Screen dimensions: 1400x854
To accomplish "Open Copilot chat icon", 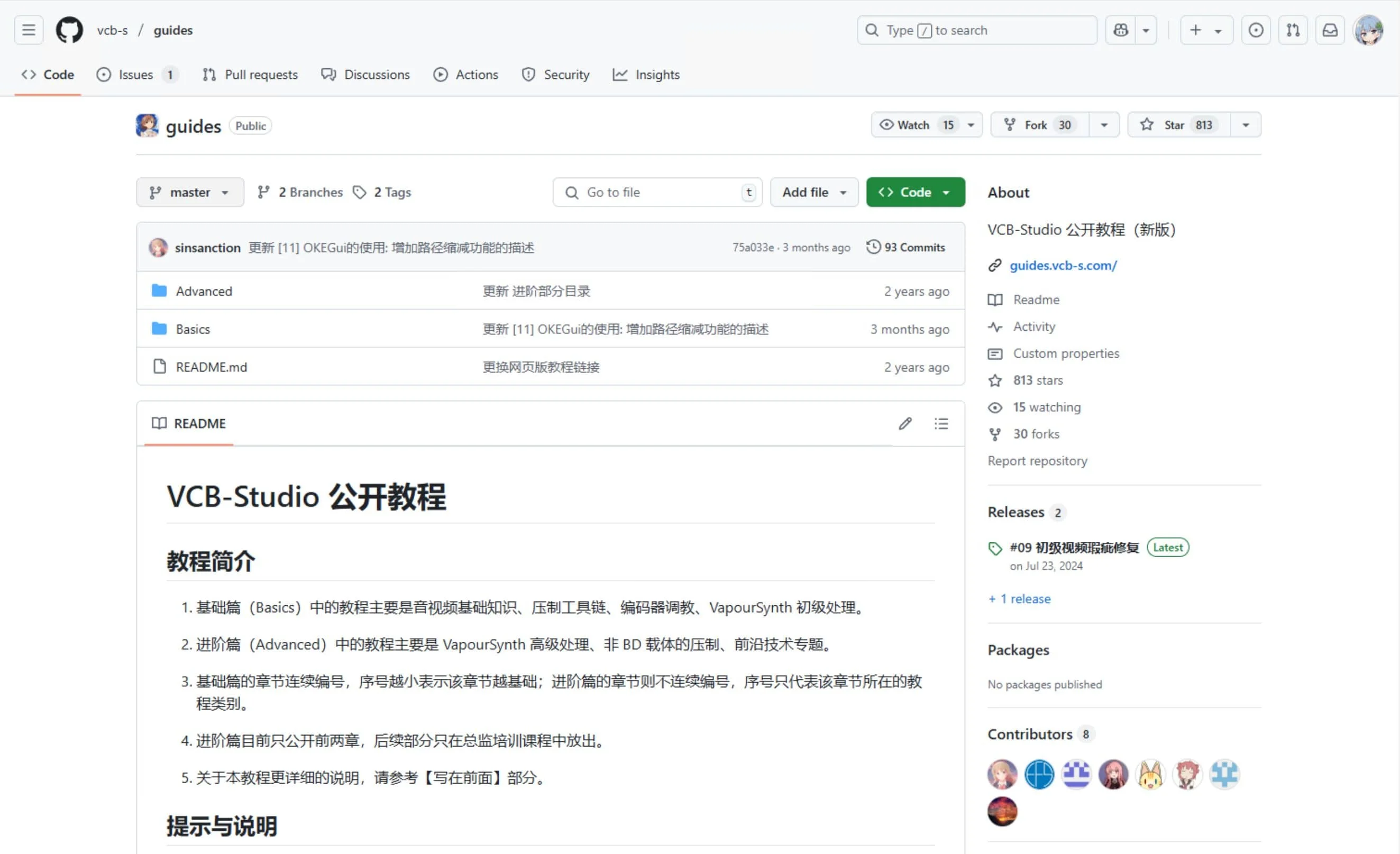I will pyautogui.click(x=1120, y=30).
